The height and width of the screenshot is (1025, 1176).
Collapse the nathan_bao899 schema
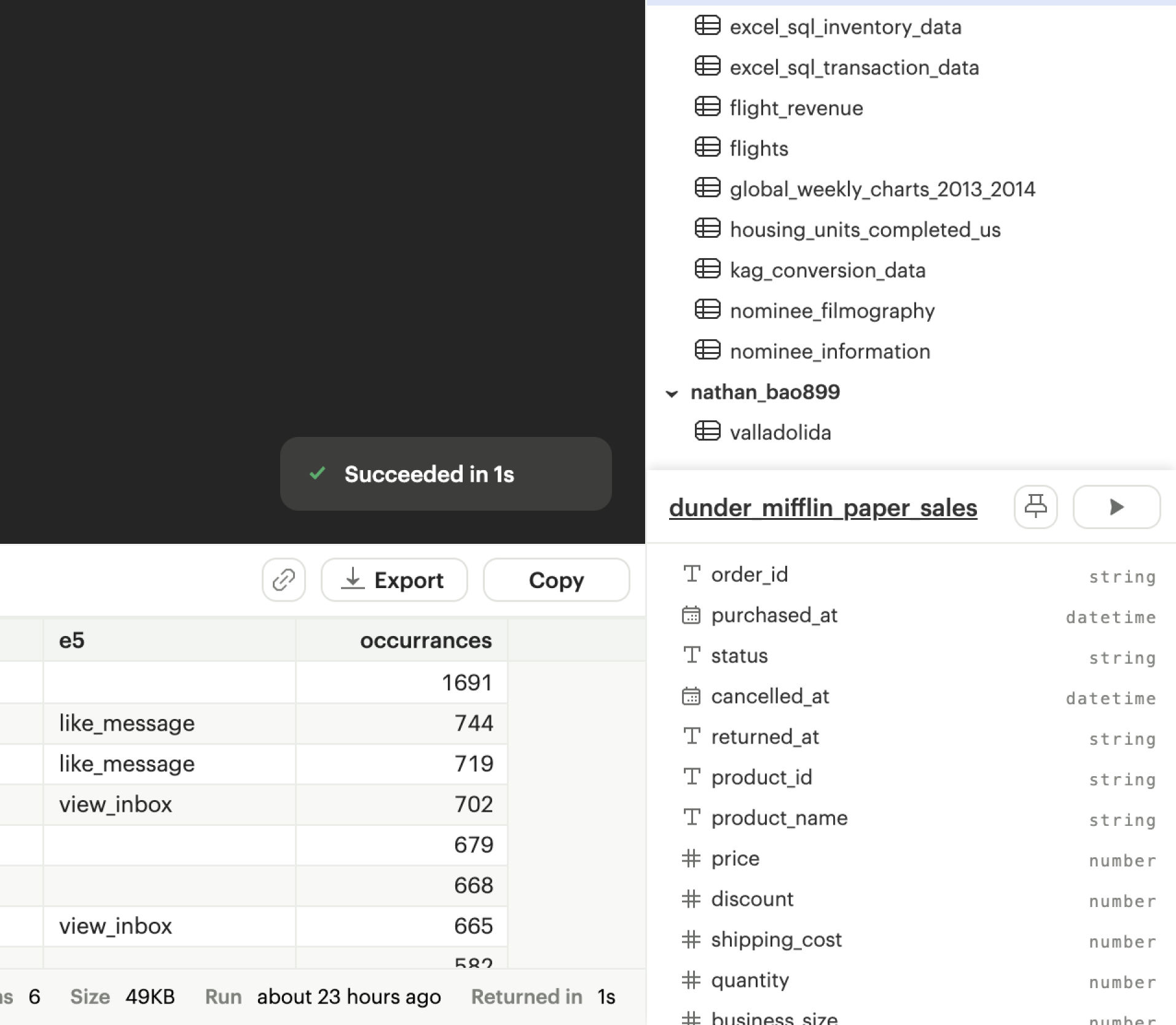click(x=672, y=393)
